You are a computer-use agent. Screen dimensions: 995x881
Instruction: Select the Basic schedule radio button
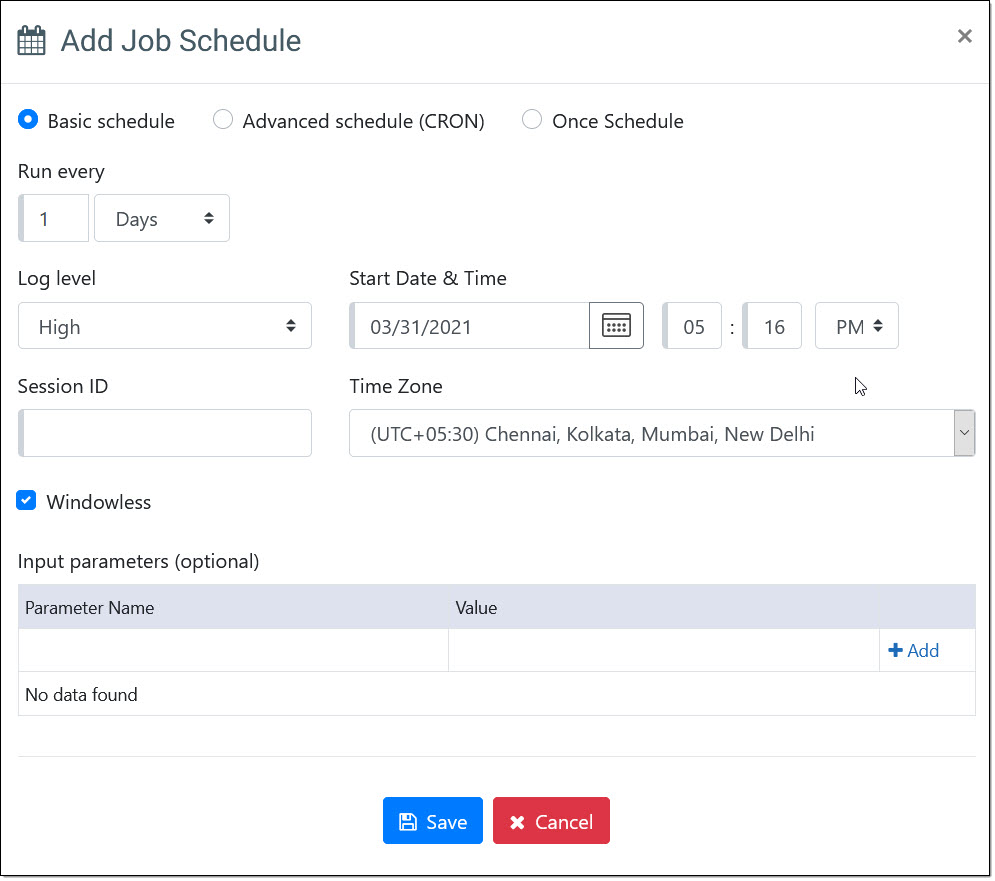(28, 119)
